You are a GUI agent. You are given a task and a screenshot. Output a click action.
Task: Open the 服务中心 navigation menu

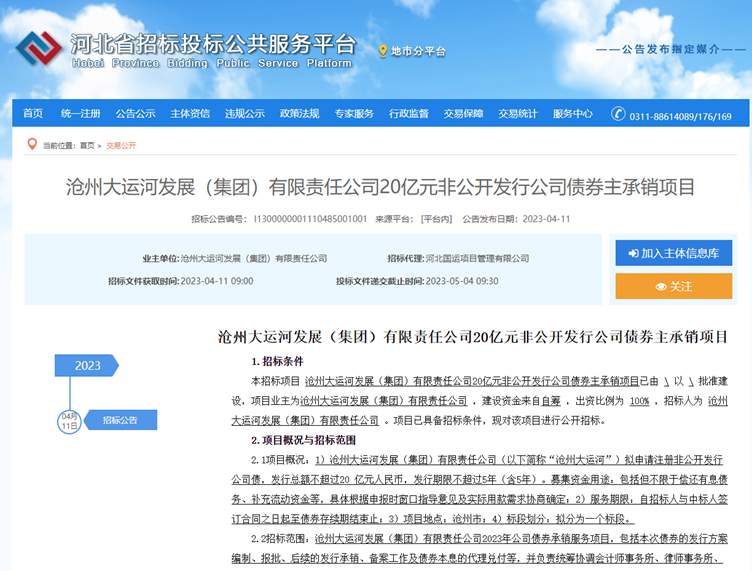tap(573, 114)
